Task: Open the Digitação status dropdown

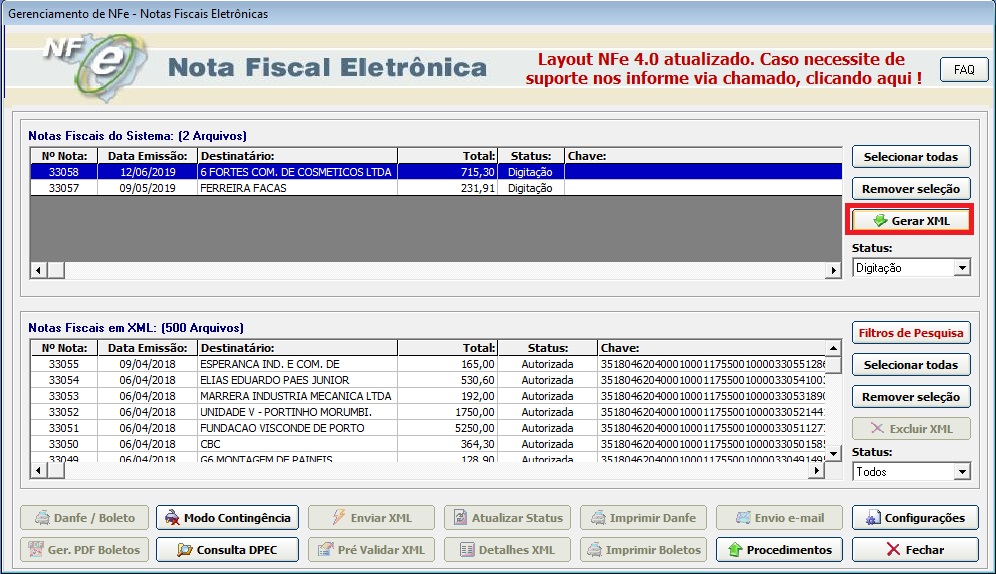Action: [962, 268]
